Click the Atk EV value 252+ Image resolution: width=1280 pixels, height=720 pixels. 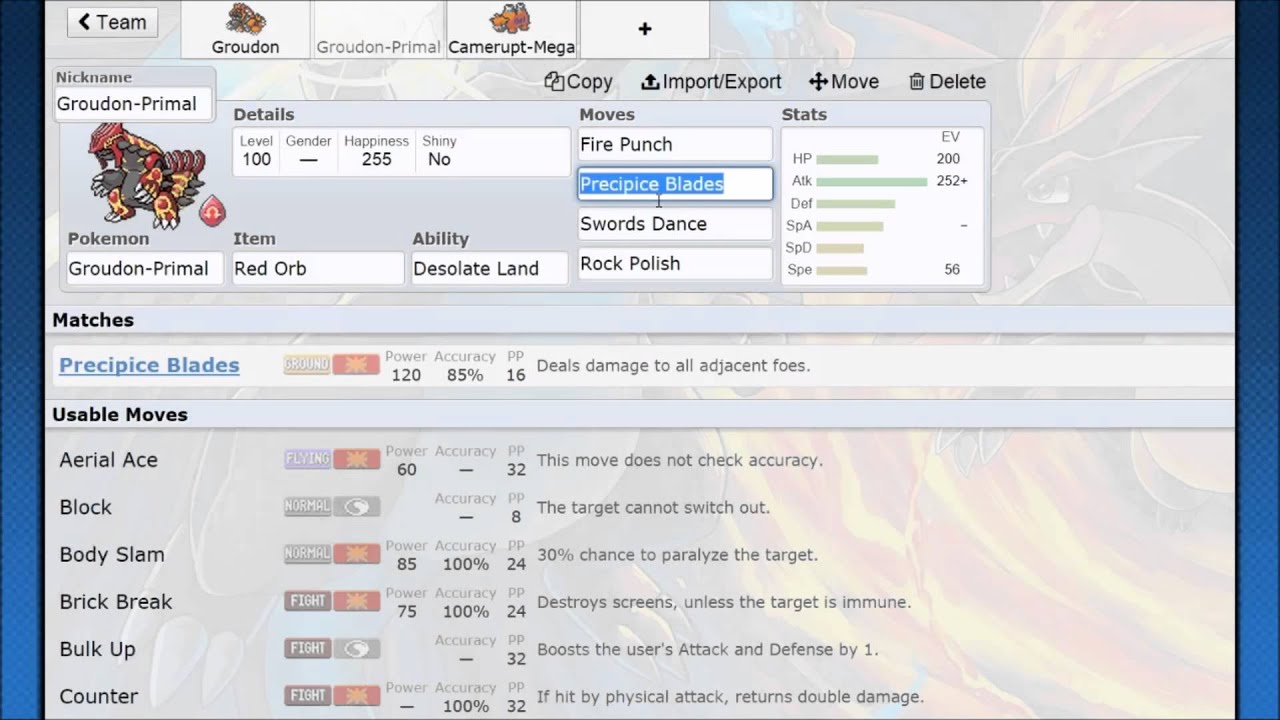coord(952,181)
